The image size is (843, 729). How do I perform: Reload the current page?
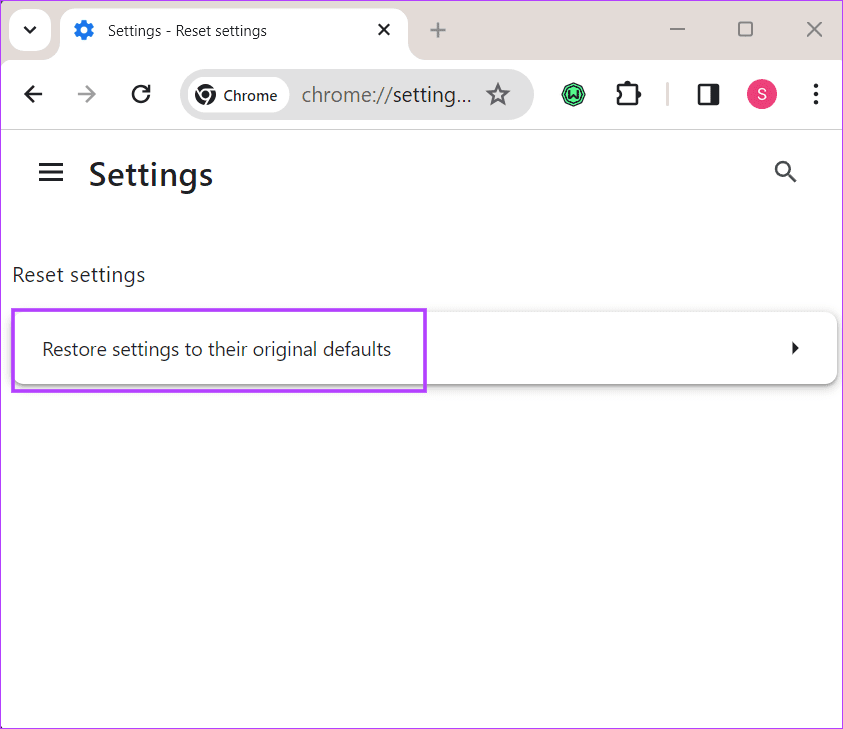click(141, 94)
